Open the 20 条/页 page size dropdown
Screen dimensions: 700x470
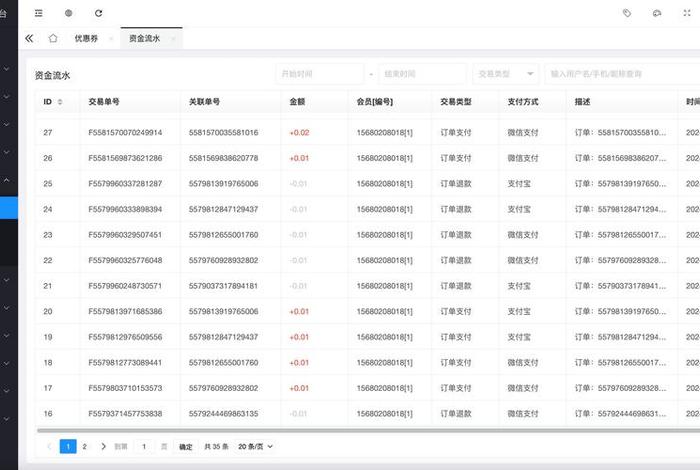255,446
